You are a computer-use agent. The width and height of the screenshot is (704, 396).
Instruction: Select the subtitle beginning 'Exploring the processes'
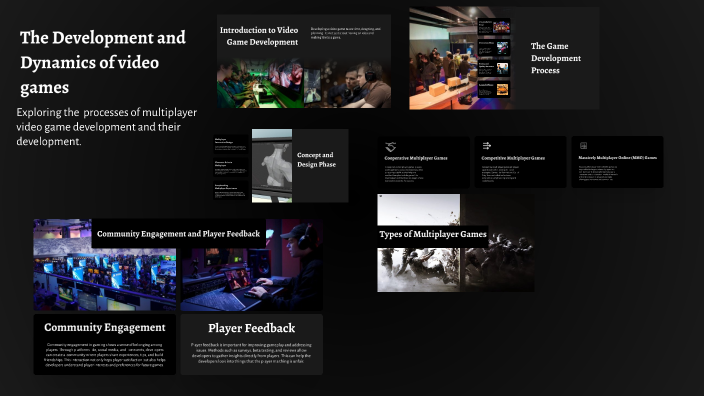coord(106,127)
